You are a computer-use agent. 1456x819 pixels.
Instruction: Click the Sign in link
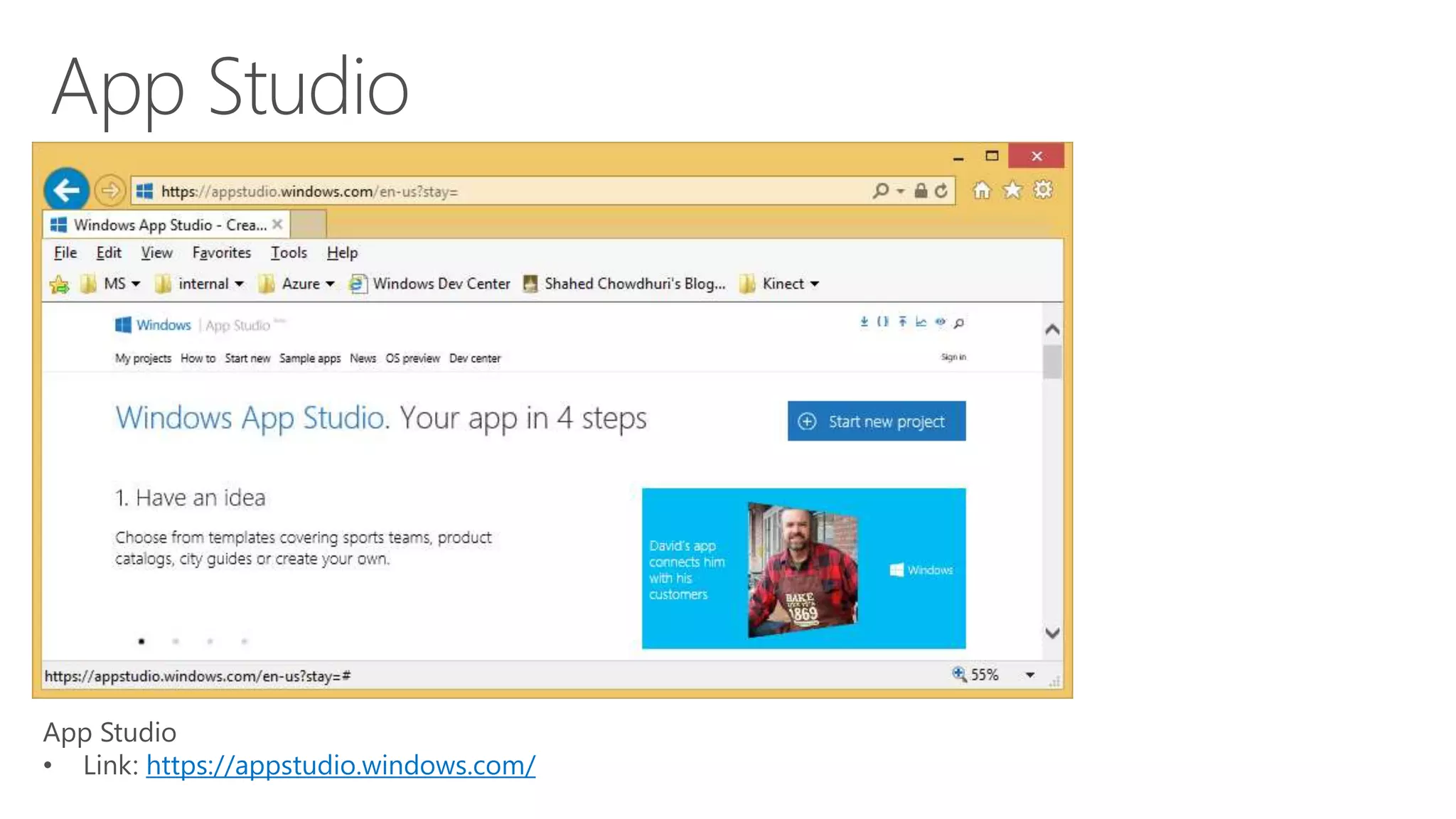[x=953, y=357]
